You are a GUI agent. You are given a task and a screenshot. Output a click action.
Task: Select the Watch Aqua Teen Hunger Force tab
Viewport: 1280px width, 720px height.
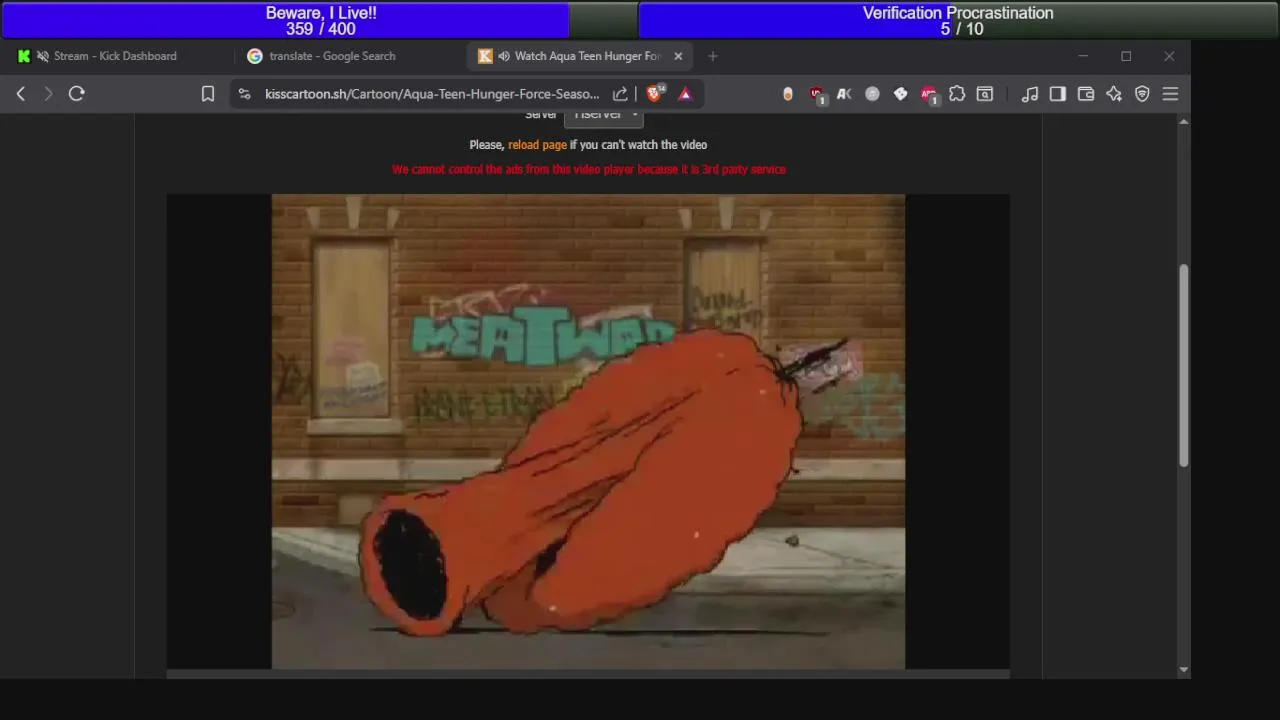click(x=580, y=56)
